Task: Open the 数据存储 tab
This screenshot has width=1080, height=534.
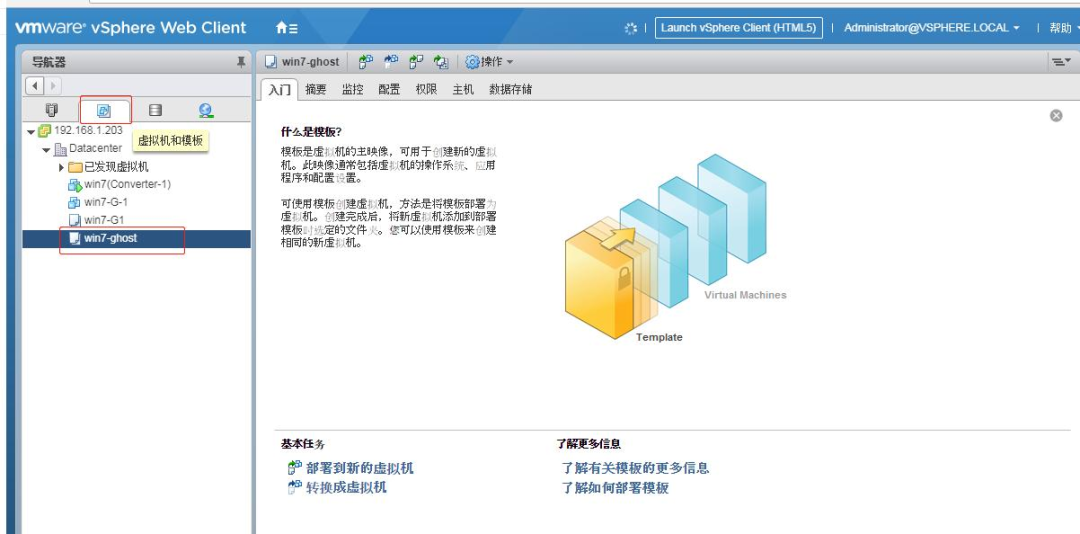Action: coord(510,90)
